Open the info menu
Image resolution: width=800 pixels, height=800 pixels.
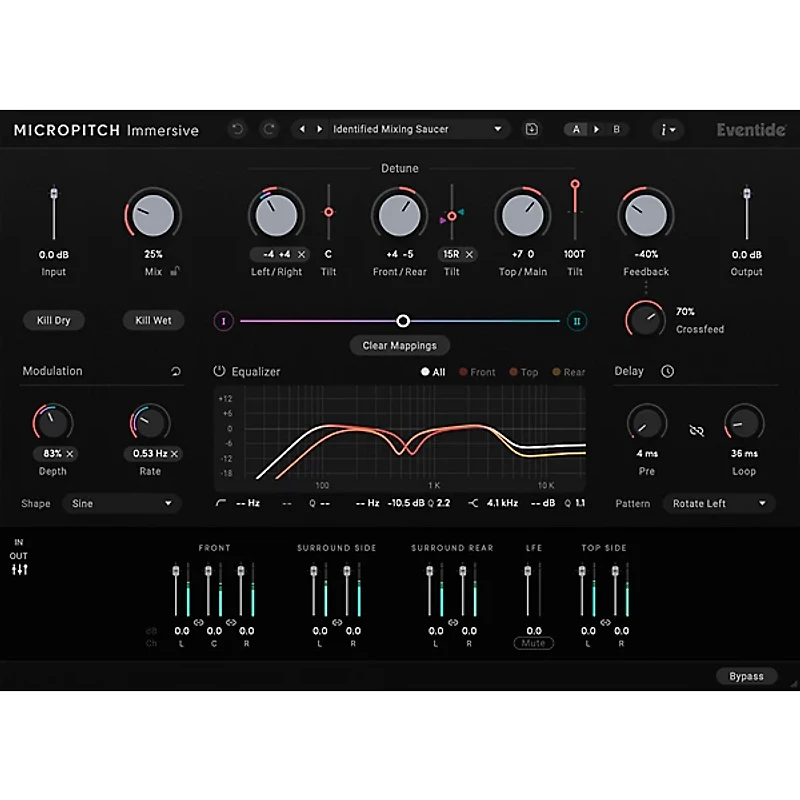click(x=667, y=130)
